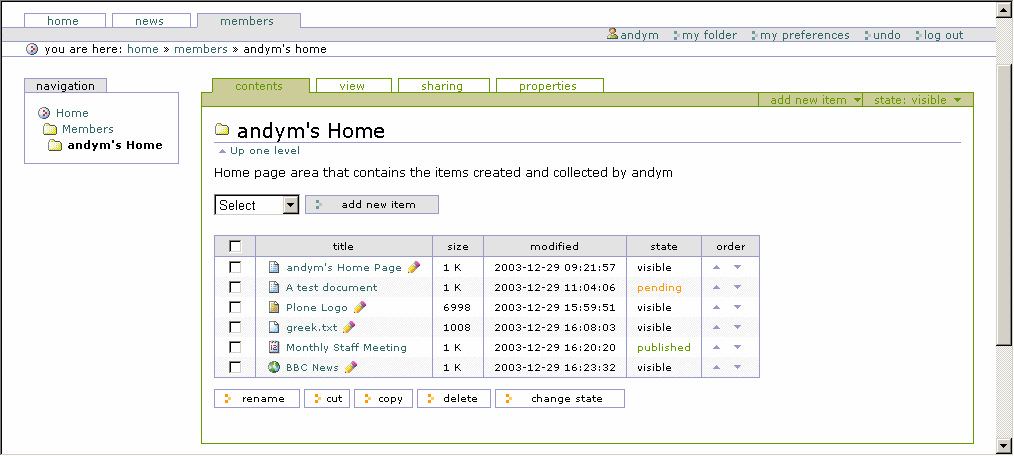Click the Monthly Staff Meeting event icon
1014x456 pixels.
274,348
